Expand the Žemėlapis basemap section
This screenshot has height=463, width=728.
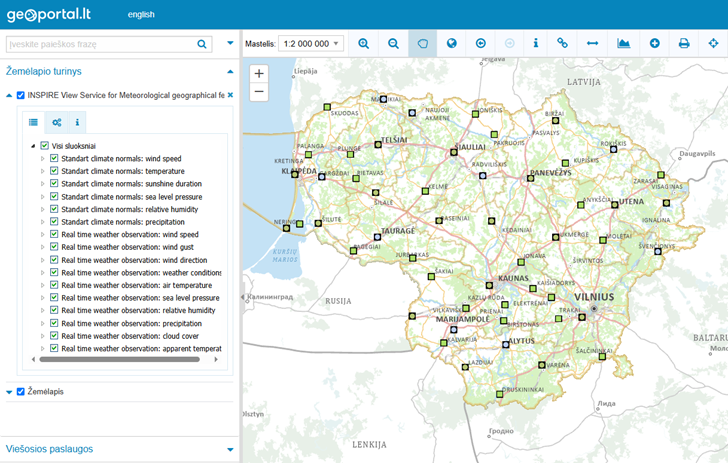click(x=9, y=392)
